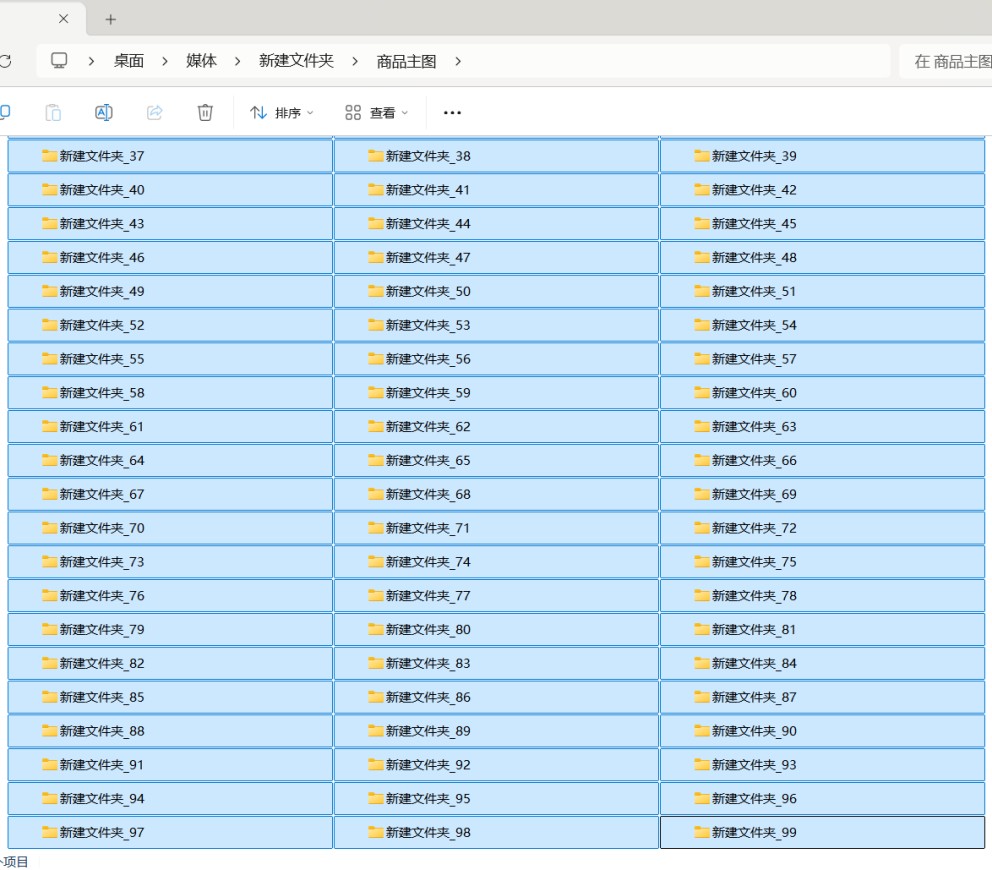Select the folder name 新建文件夹_64
Viewport: 992px width, 870px height.
point(102,461)
